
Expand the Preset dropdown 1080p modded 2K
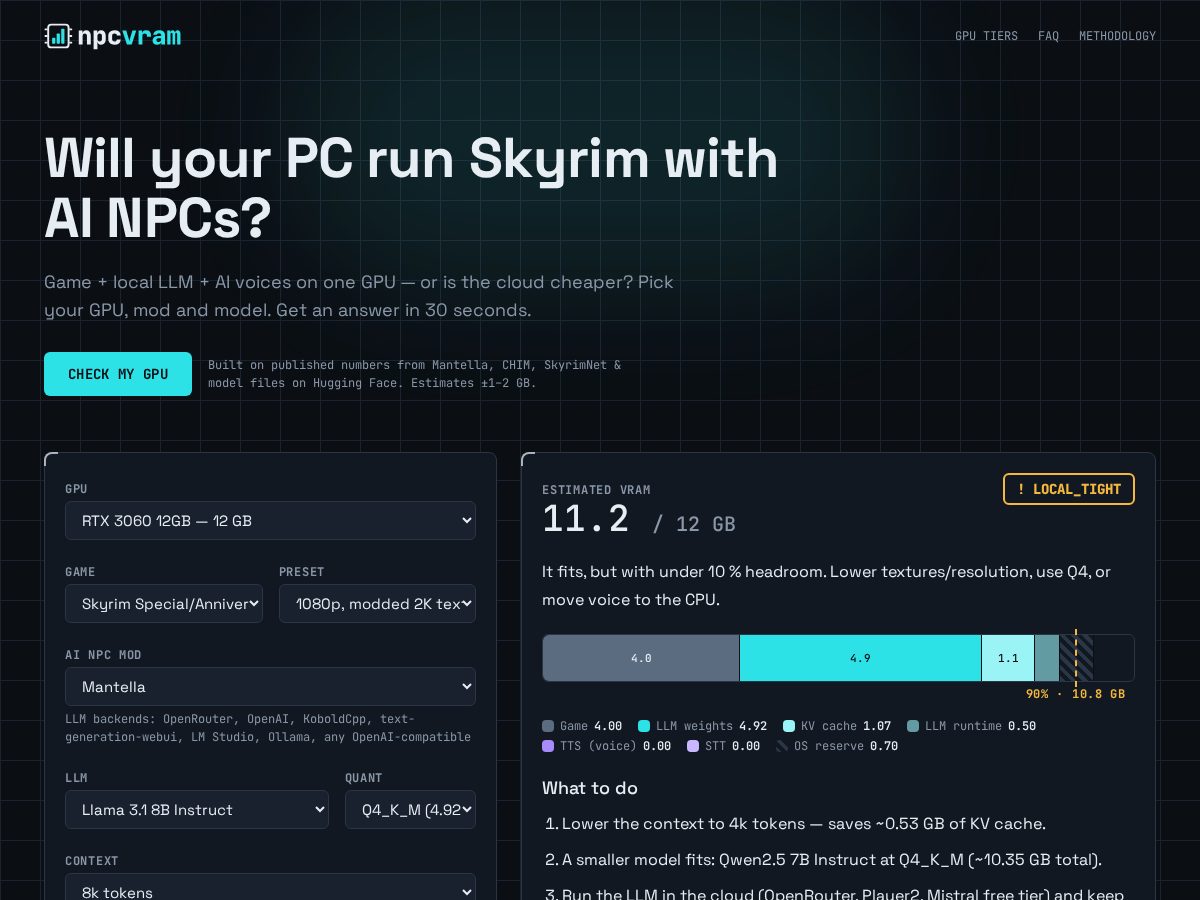377,604
